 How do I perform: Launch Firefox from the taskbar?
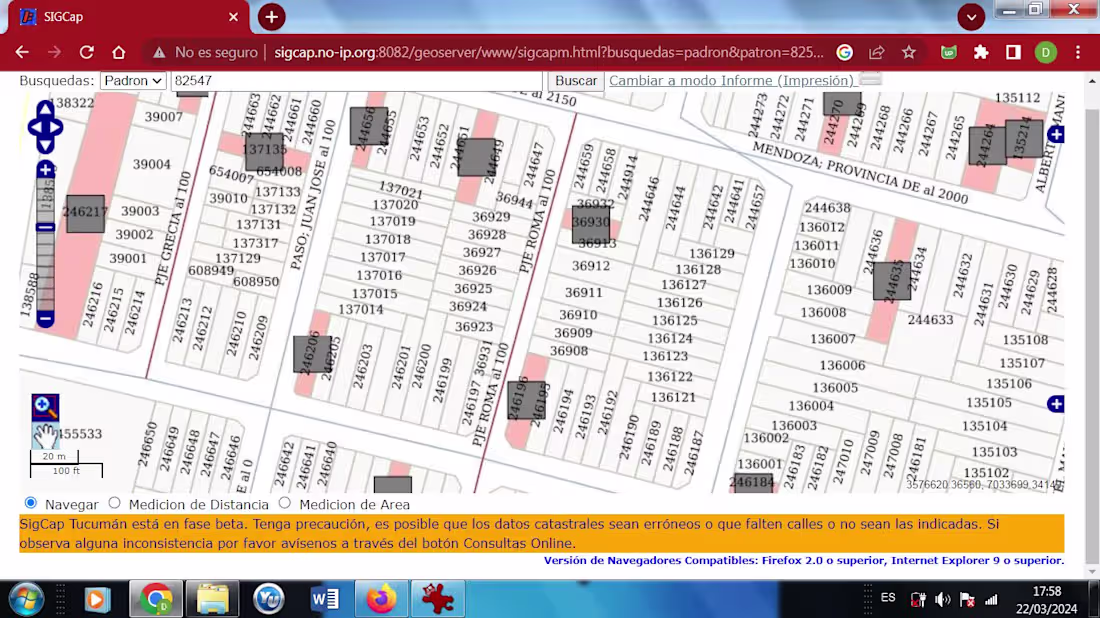tap(379, 598)
